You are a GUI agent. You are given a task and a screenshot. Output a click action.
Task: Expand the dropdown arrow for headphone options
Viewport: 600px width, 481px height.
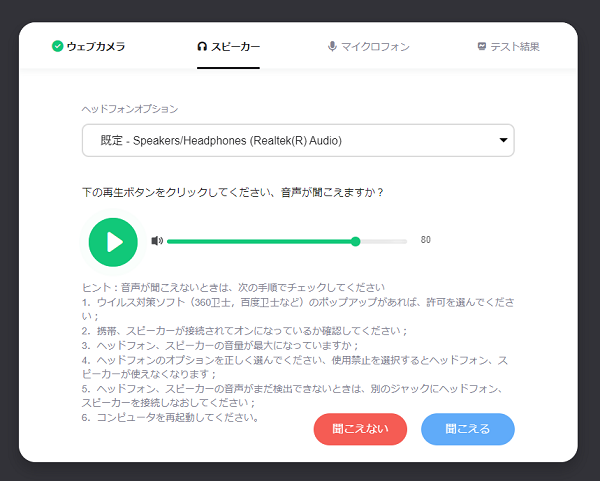503,141
